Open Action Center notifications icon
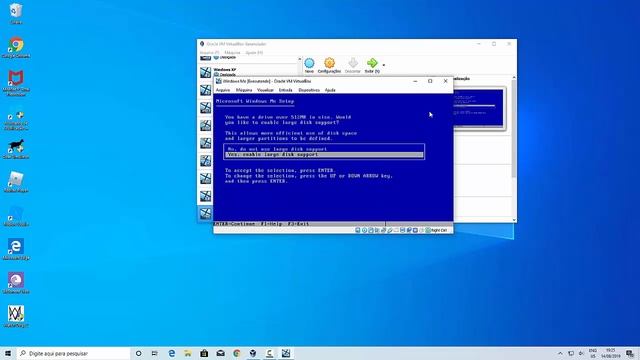640x360 pixels. click(x=630, y=353)
